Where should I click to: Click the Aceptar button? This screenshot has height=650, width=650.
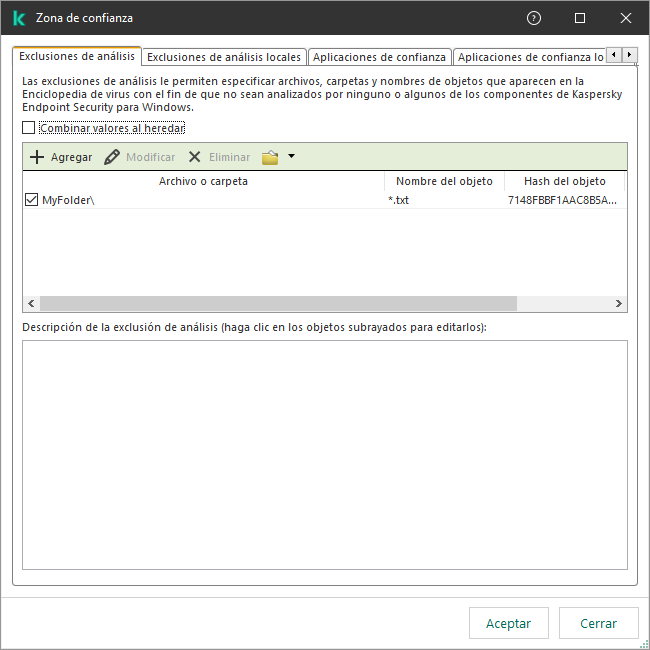coord(509,623)
